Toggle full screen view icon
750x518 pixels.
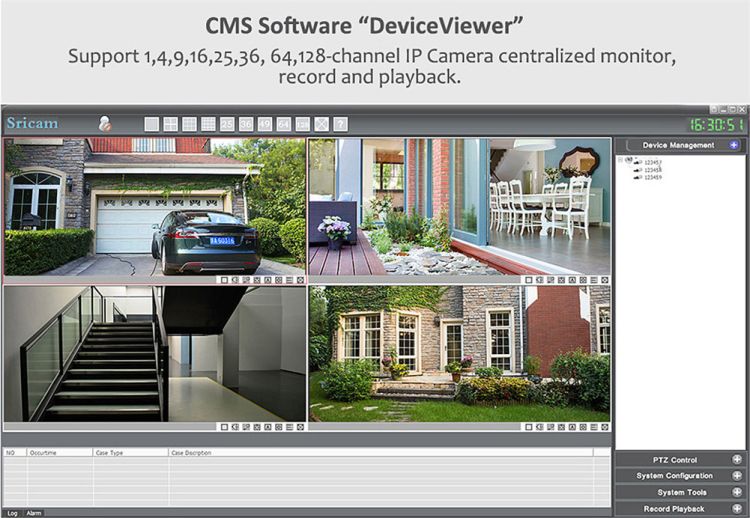(x=321, y=124)
